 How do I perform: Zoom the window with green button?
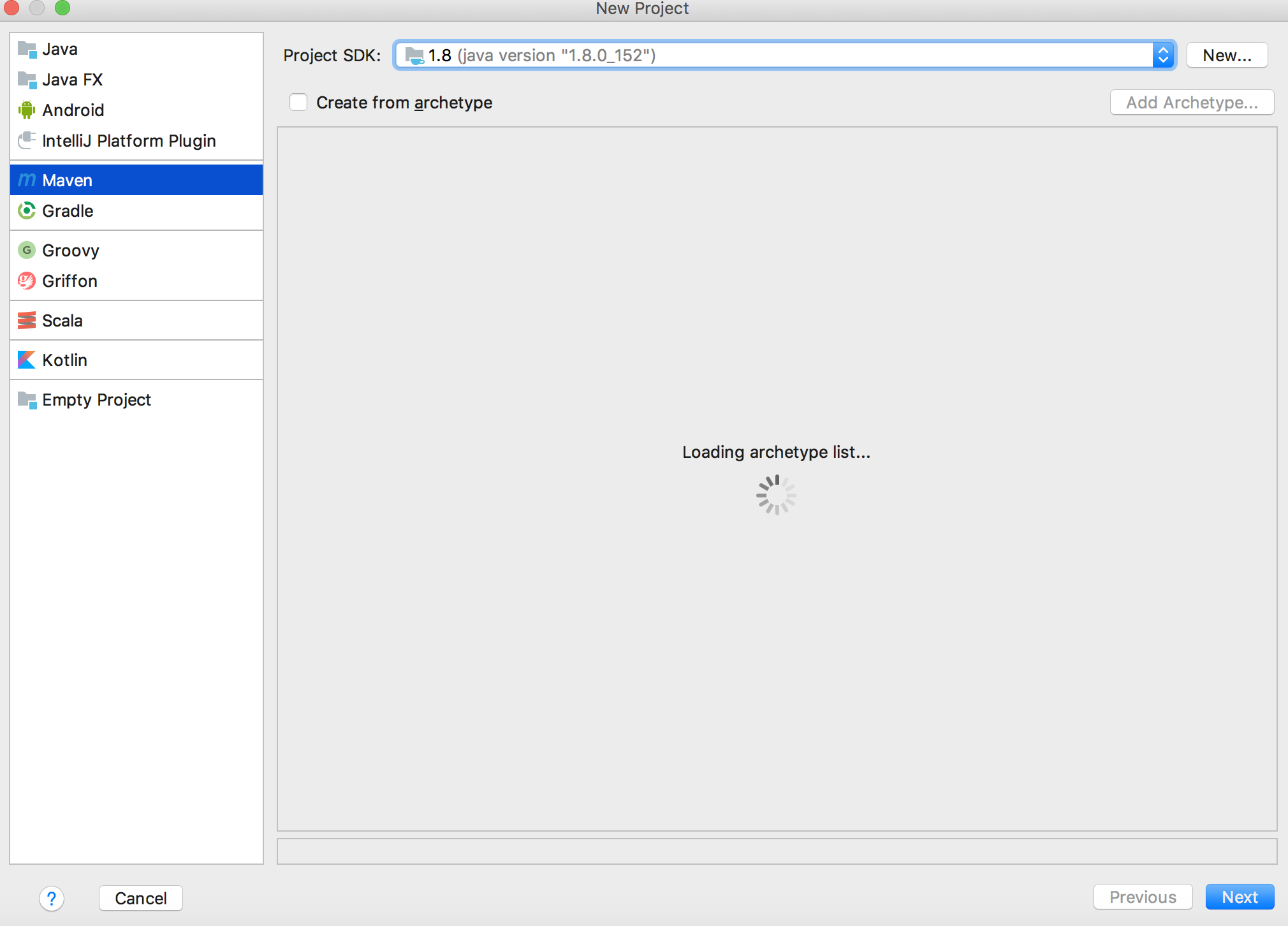click(x=62, y=8)
